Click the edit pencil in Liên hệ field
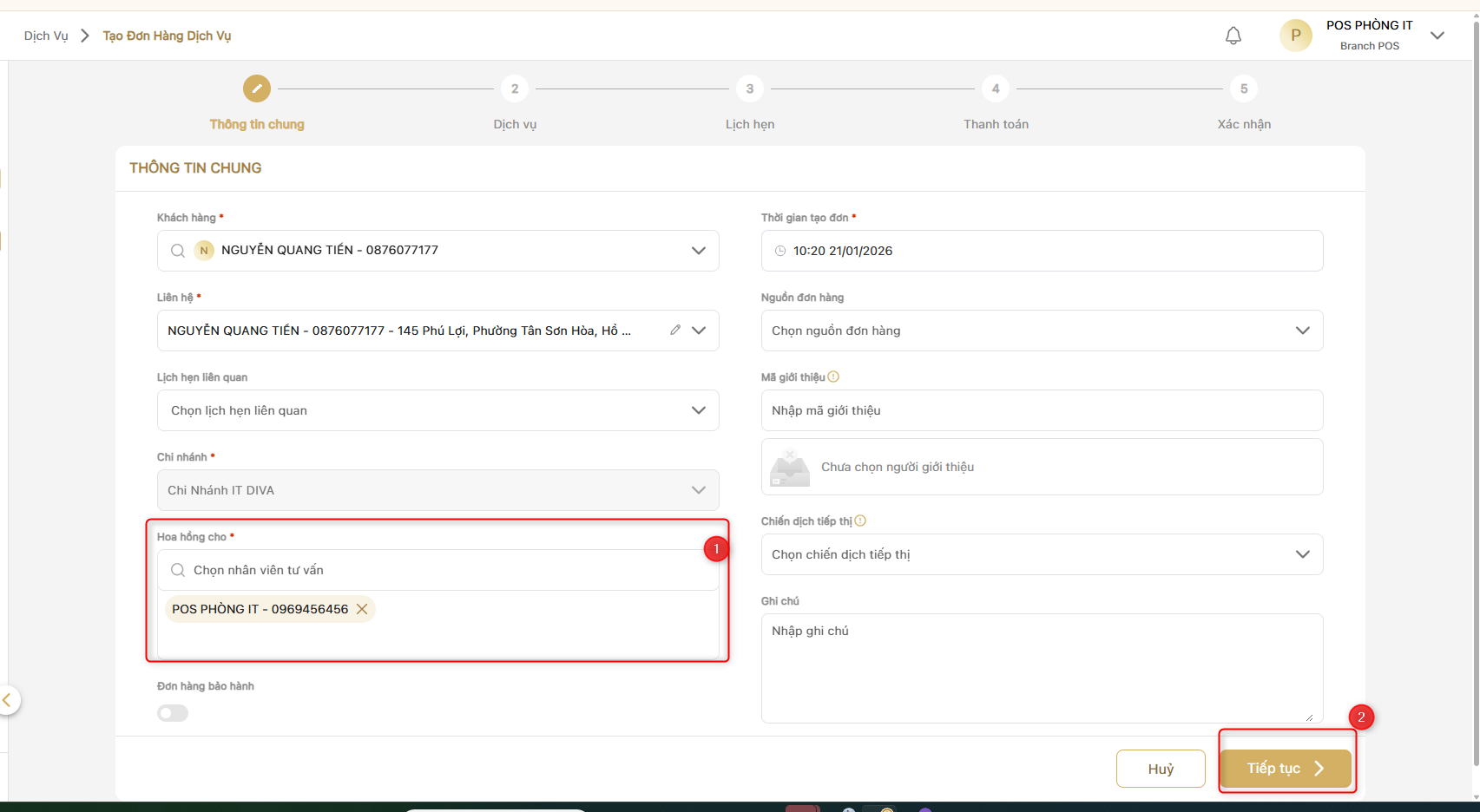 coord(674,330)
